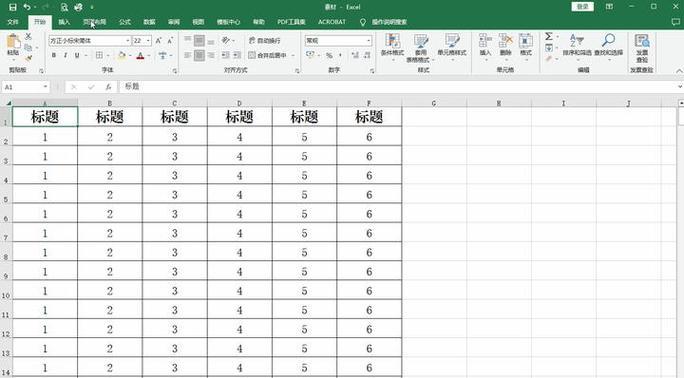Click the text orientation icon

(x=226, y=40)
